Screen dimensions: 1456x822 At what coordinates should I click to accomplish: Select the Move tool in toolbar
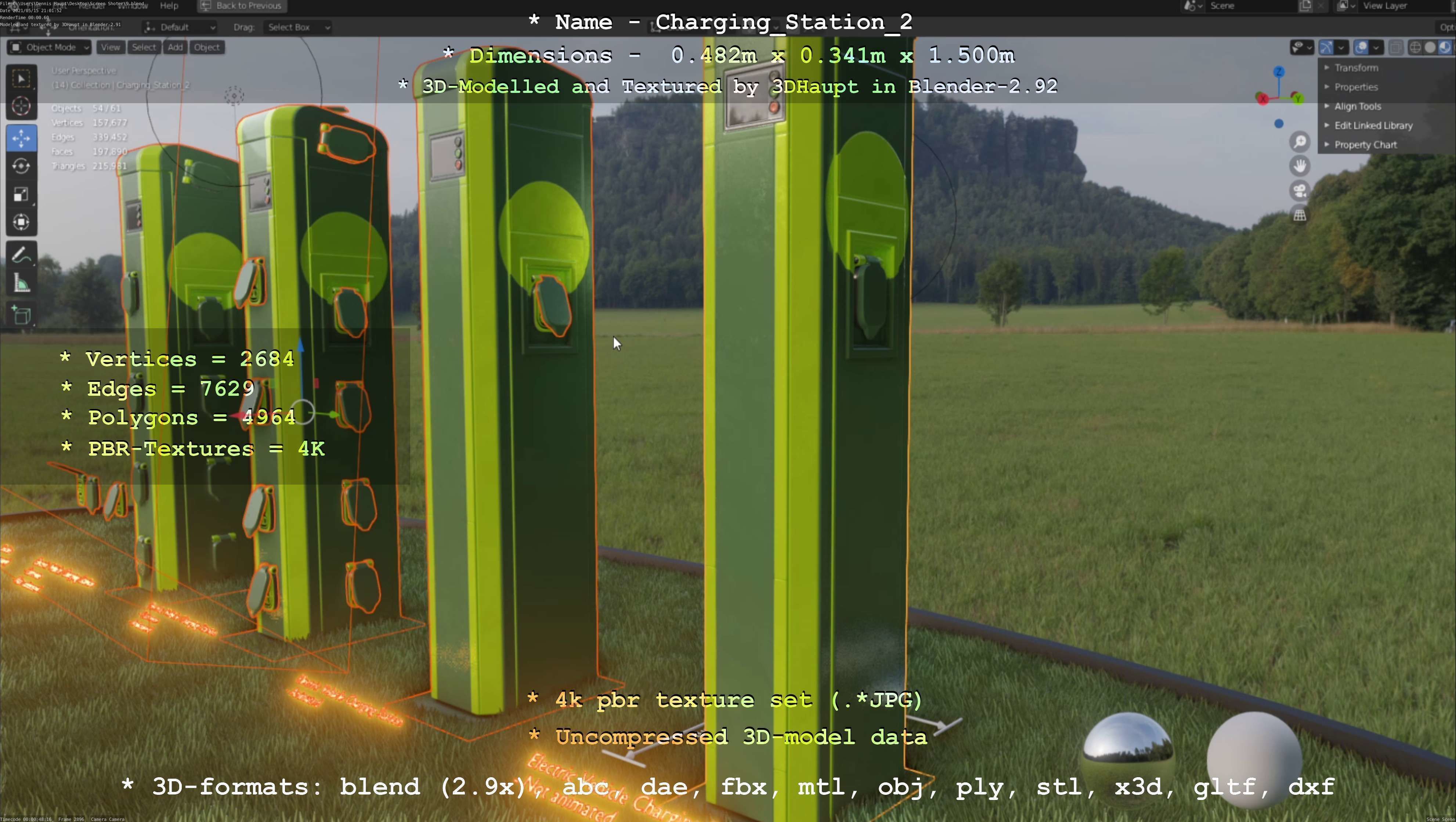coord(21,138)
